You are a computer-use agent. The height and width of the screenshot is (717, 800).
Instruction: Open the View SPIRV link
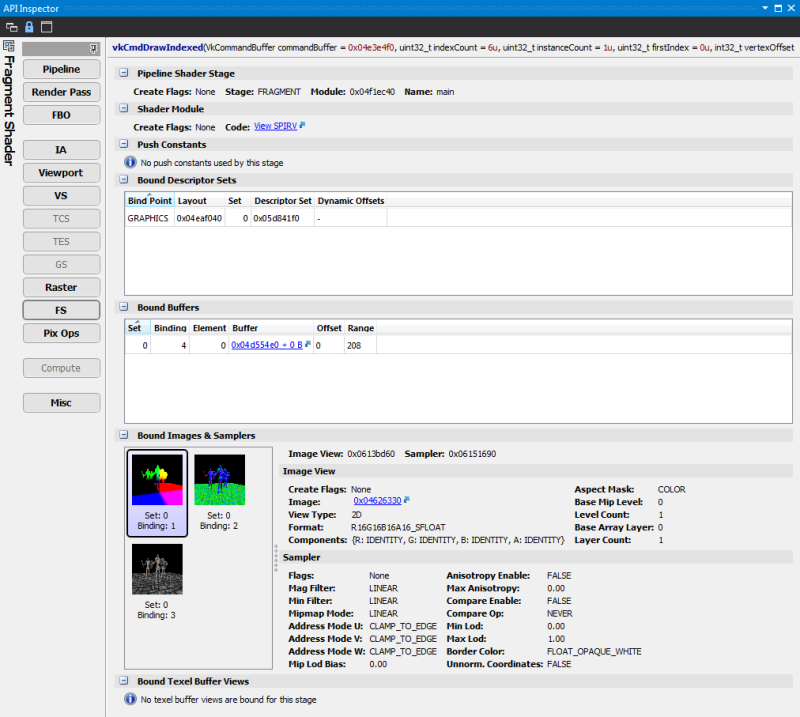[275, 127]
